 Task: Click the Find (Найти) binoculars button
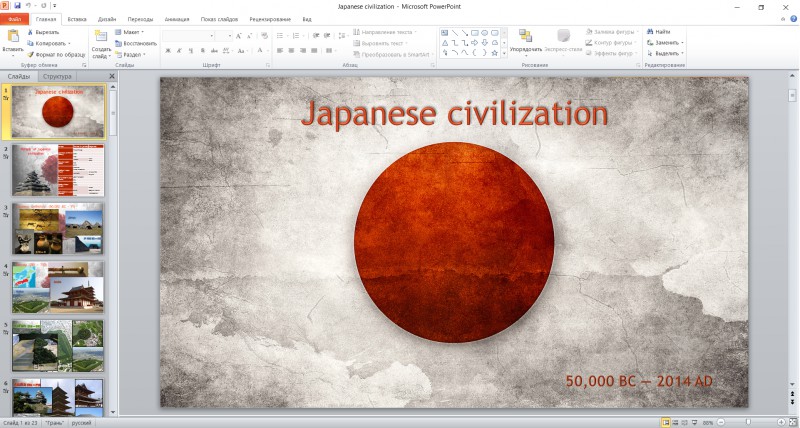659,32
